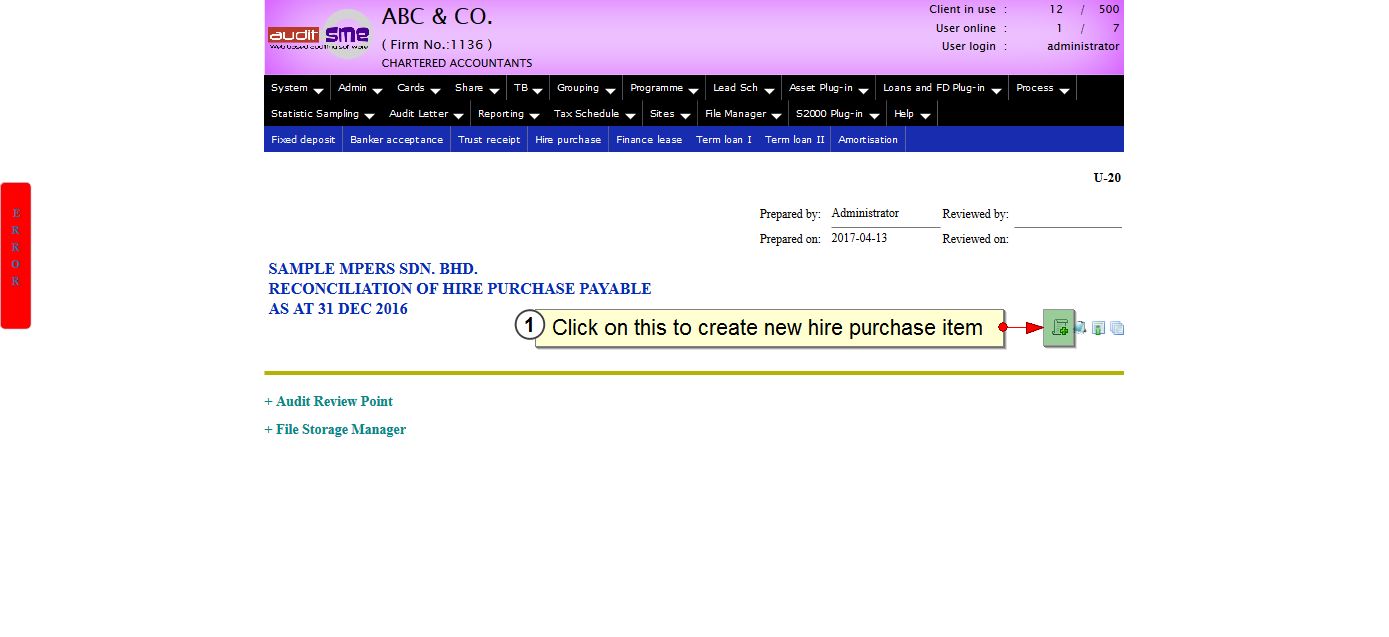Click the magnifier search icon beside add icon
The width and height of the screenshot is (1389, 637).
coord(1080,328)
